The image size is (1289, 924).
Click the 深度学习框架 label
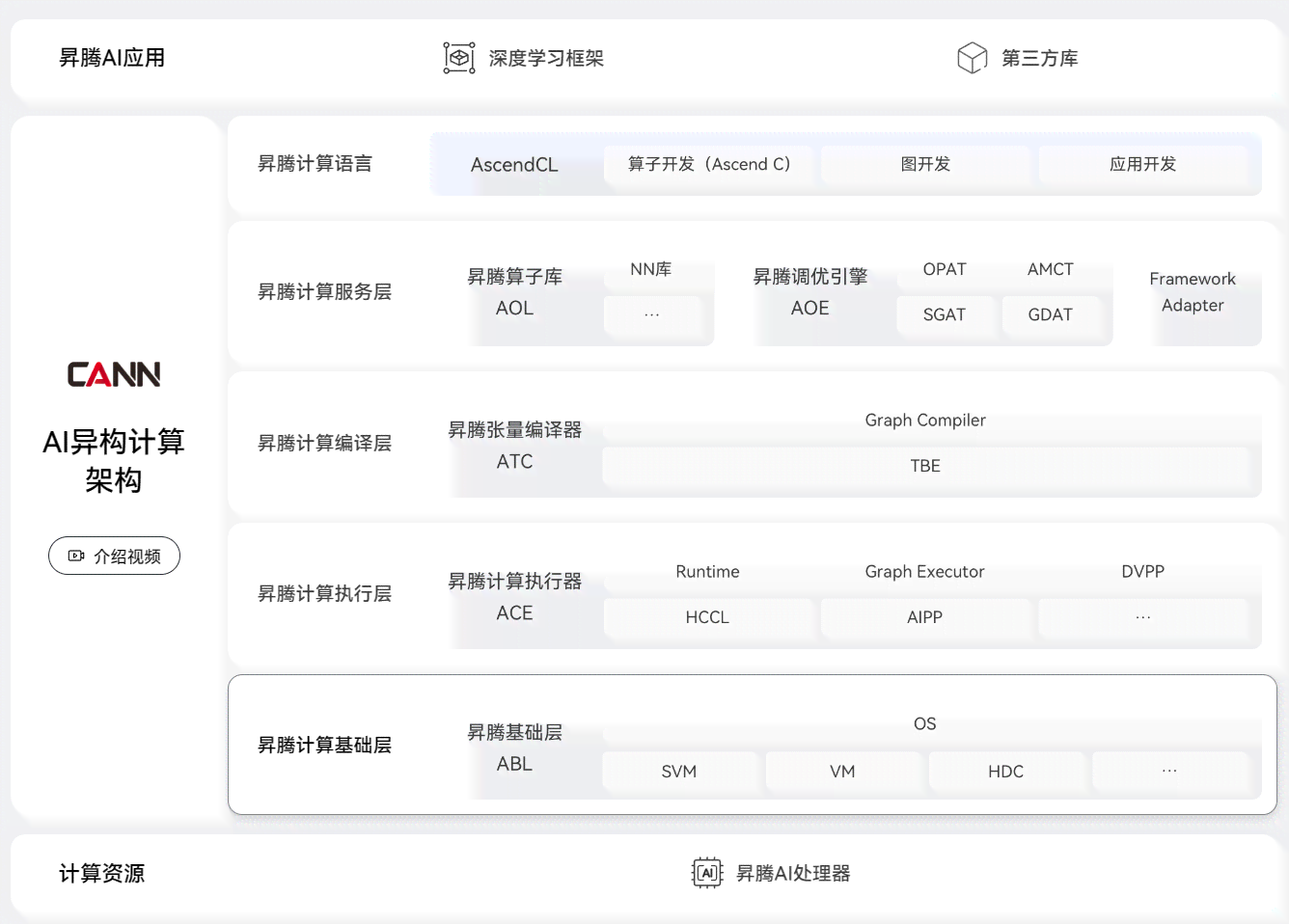point(546,58)
